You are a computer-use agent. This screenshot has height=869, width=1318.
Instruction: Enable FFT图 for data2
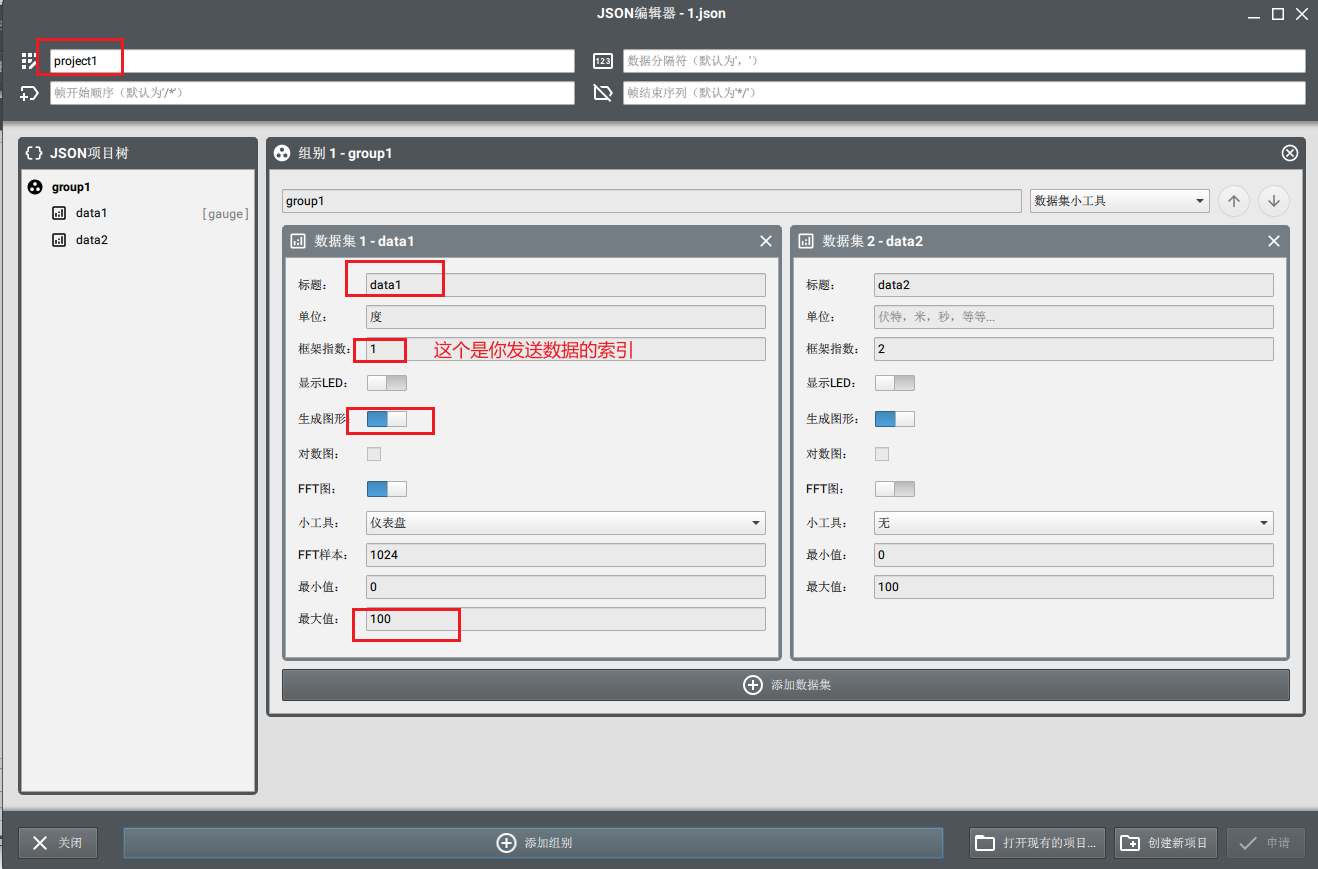coord(895,488)
